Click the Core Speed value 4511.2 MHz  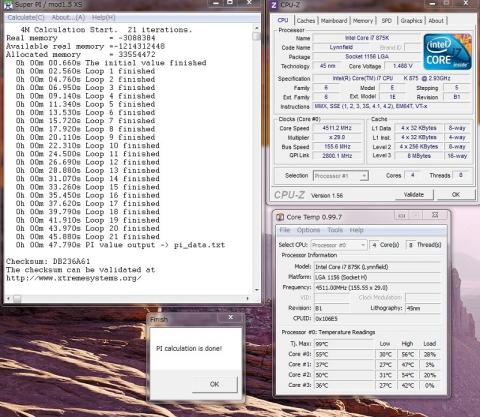[x=337, y=128]
